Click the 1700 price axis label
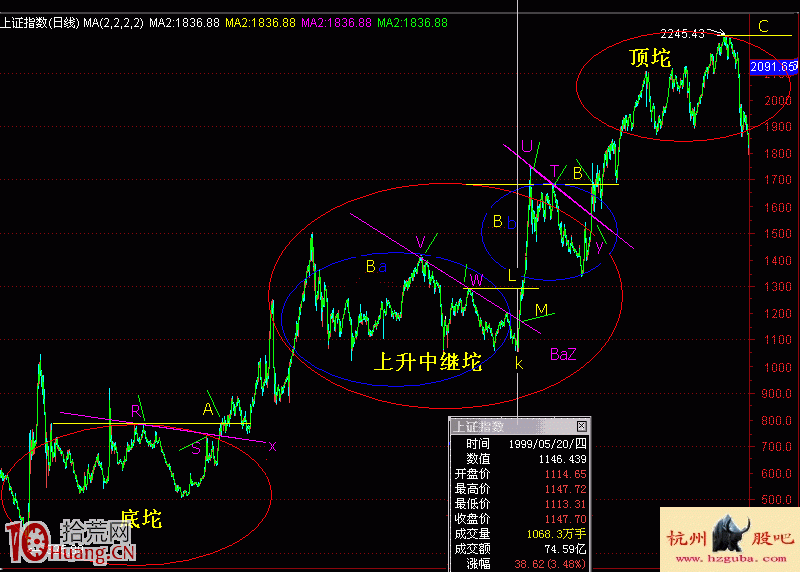800x572 pixels. (x=778, y=180)
